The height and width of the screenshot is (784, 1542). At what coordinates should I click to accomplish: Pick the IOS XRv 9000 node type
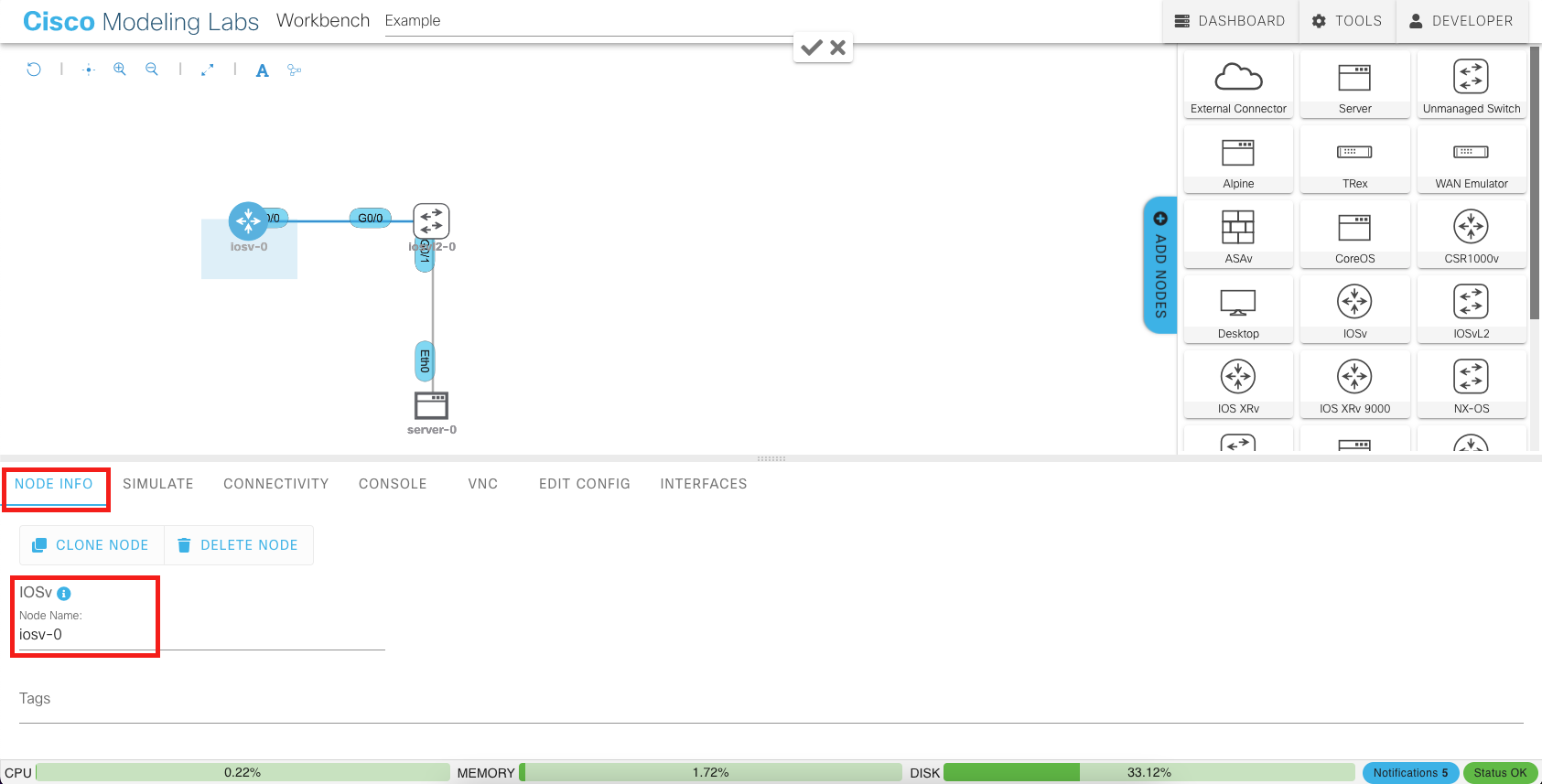[1354, 384]
